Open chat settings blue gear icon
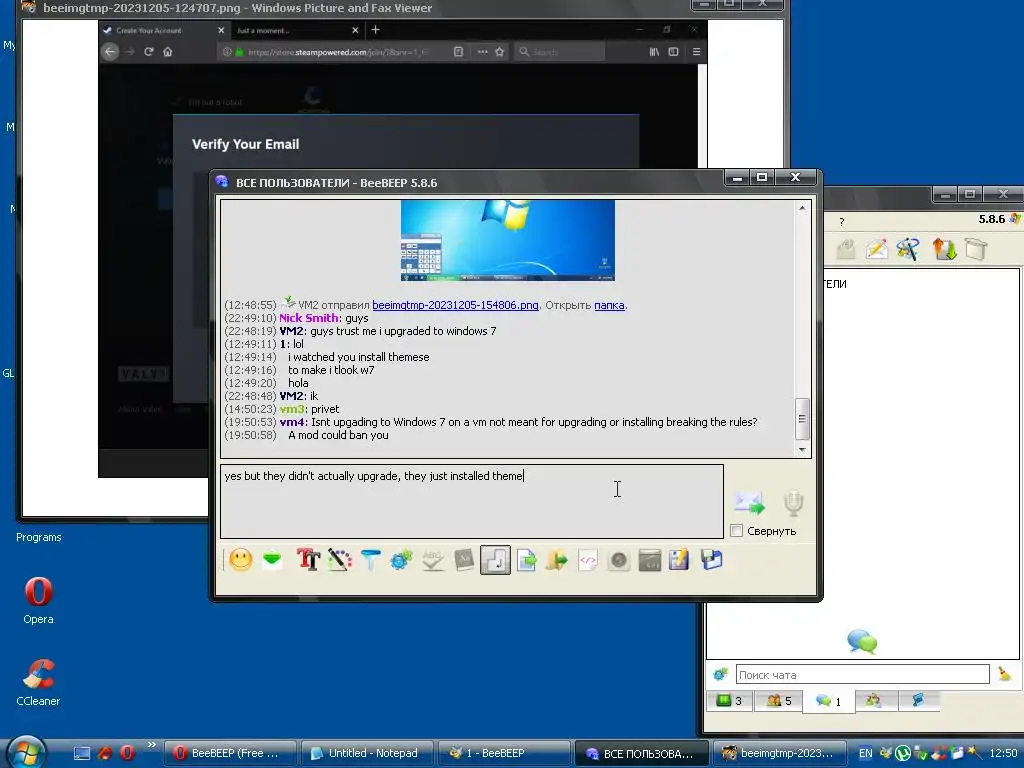The image size is (1024, 768). (x=401, y=560)
